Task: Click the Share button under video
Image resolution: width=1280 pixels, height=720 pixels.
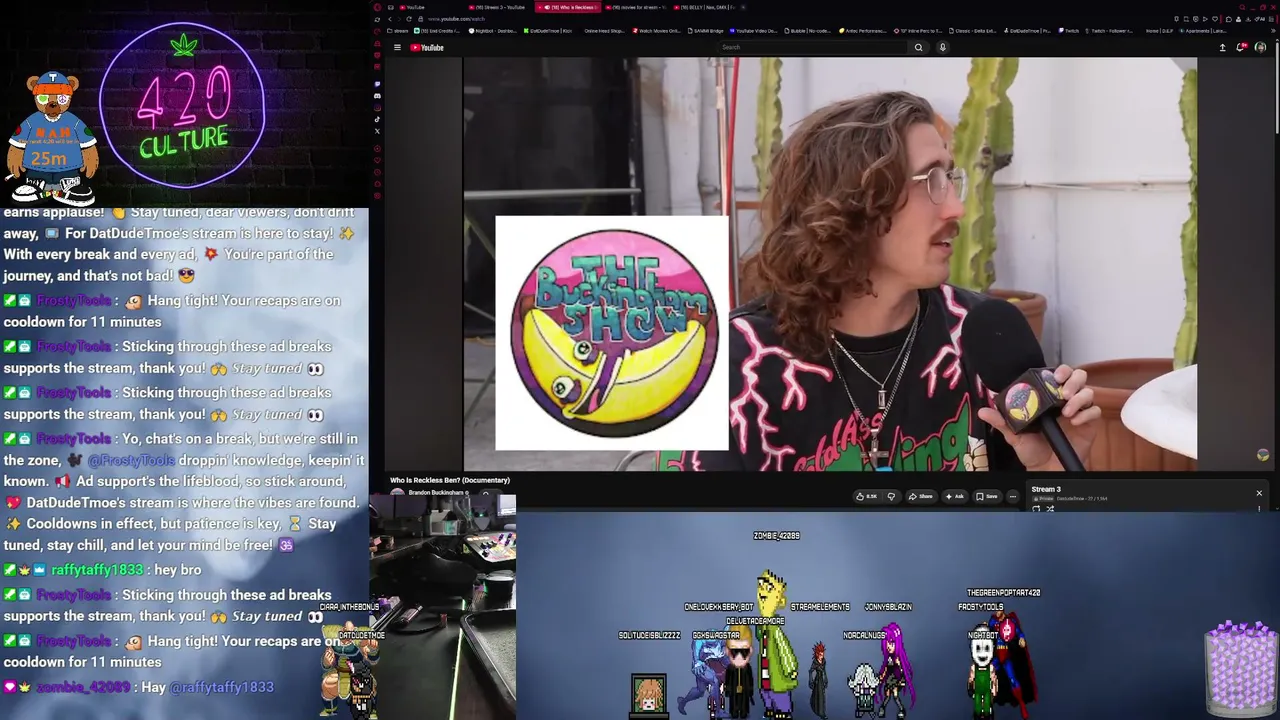Action: point(920,496)
